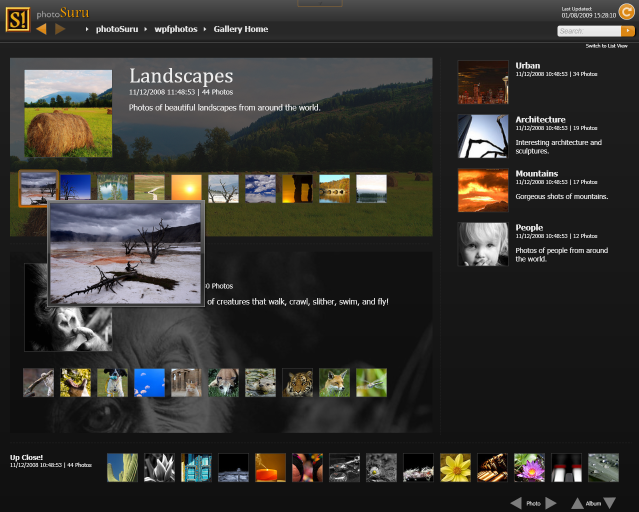Click into the Search field

pos(589,31)
